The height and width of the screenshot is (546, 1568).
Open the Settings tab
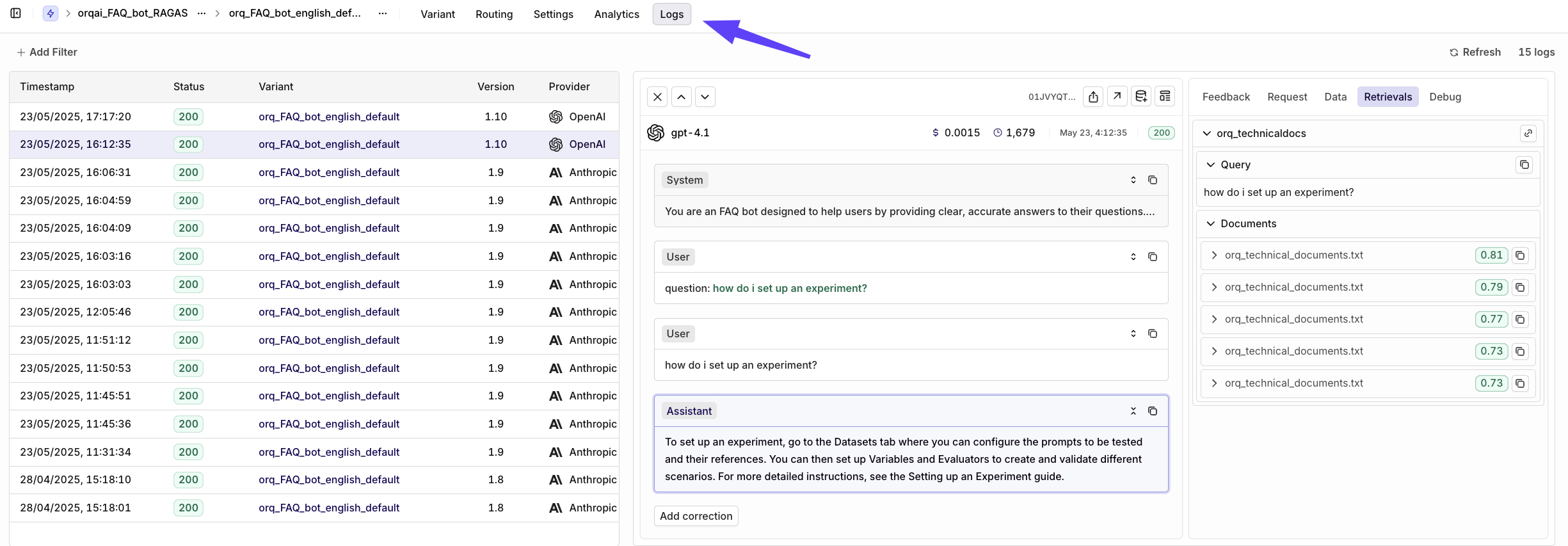(x=554, y=14)
